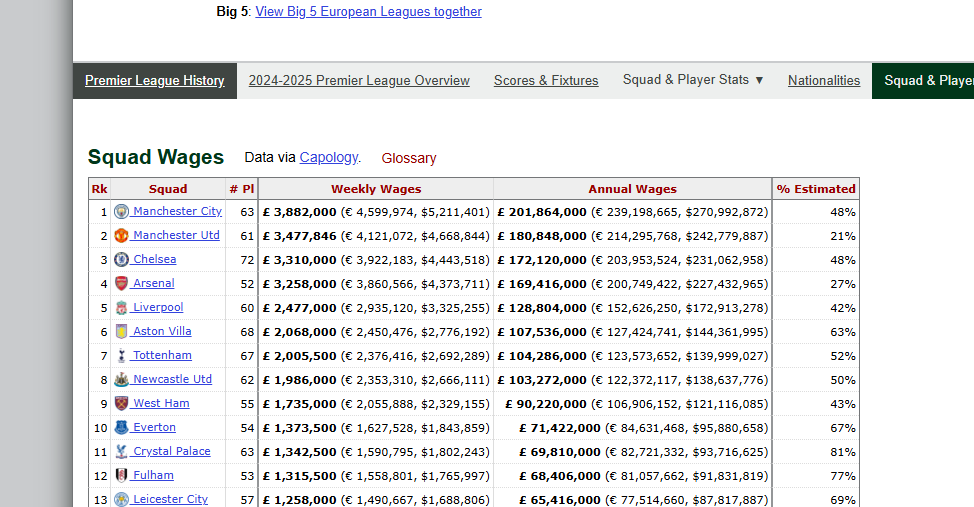Open the Squad & Player Stats dropdown

click(x=693, y=80)
